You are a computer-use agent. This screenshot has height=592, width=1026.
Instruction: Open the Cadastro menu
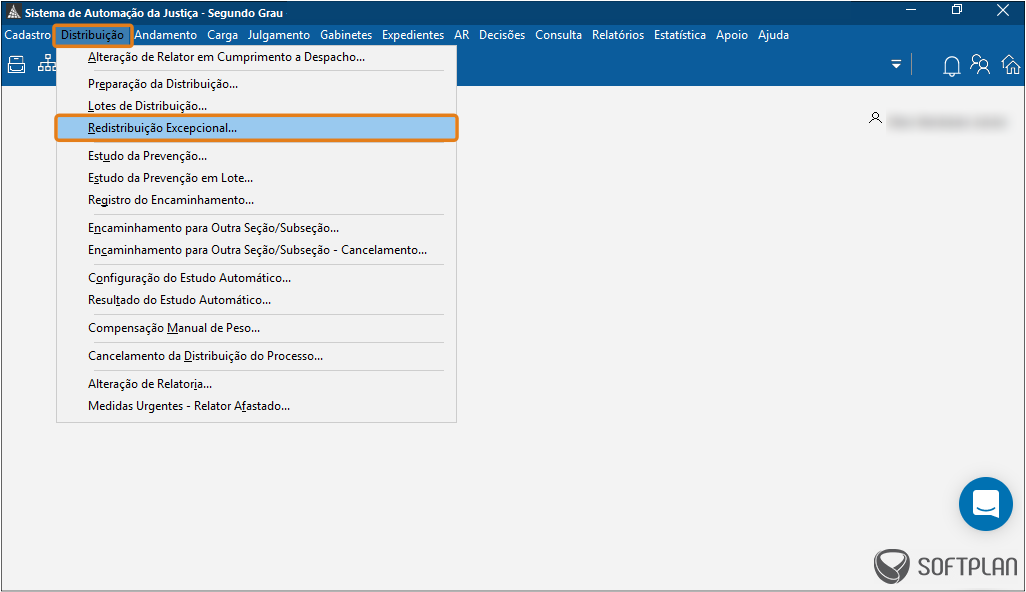[27, 35]
